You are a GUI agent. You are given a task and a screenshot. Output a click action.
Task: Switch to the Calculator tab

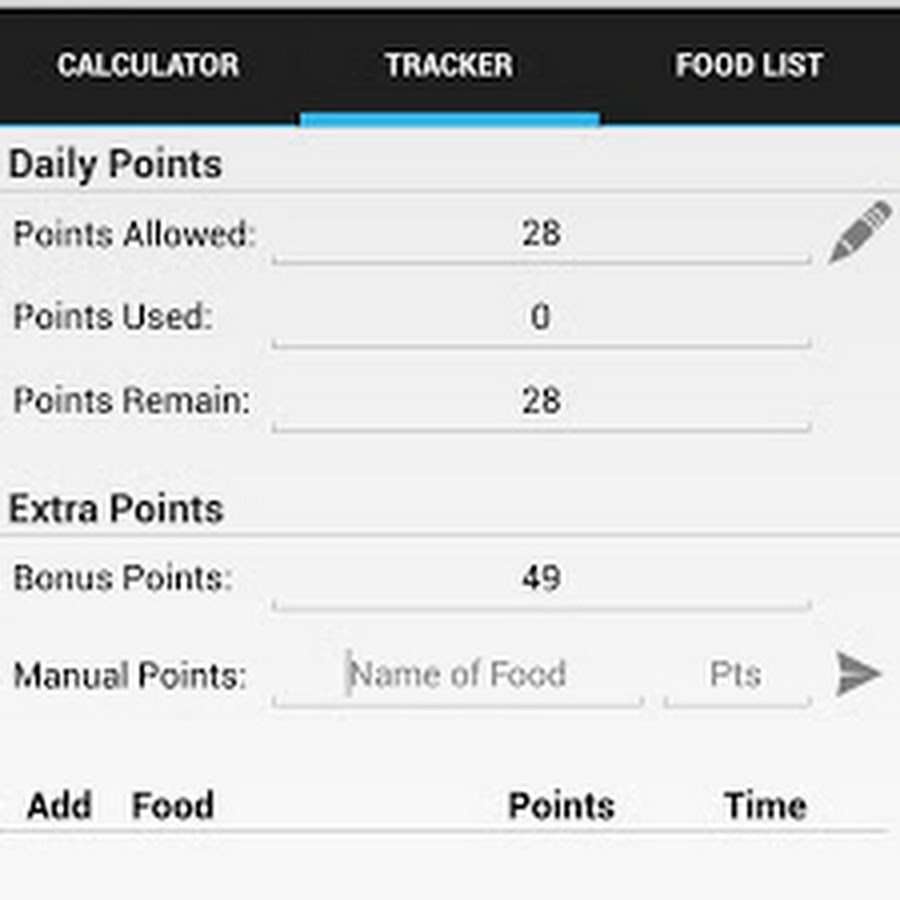(x=148, y=65)
